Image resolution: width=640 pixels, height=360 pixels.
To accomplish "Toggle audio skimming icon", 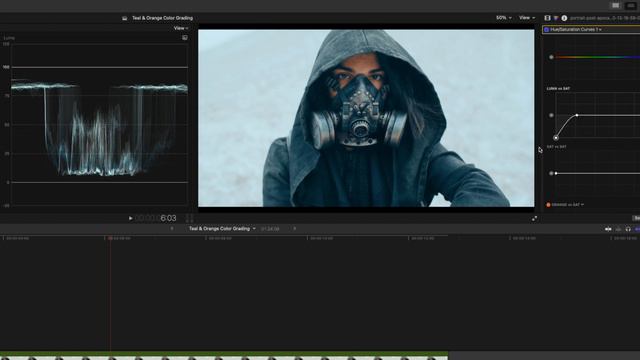I will 618,229.
